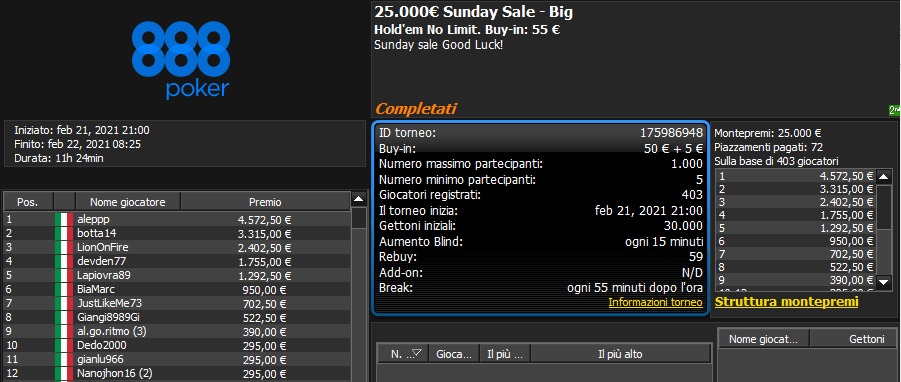901x382 pixels.
Task: Sort players by Premio column
Action: click(265, 202)
